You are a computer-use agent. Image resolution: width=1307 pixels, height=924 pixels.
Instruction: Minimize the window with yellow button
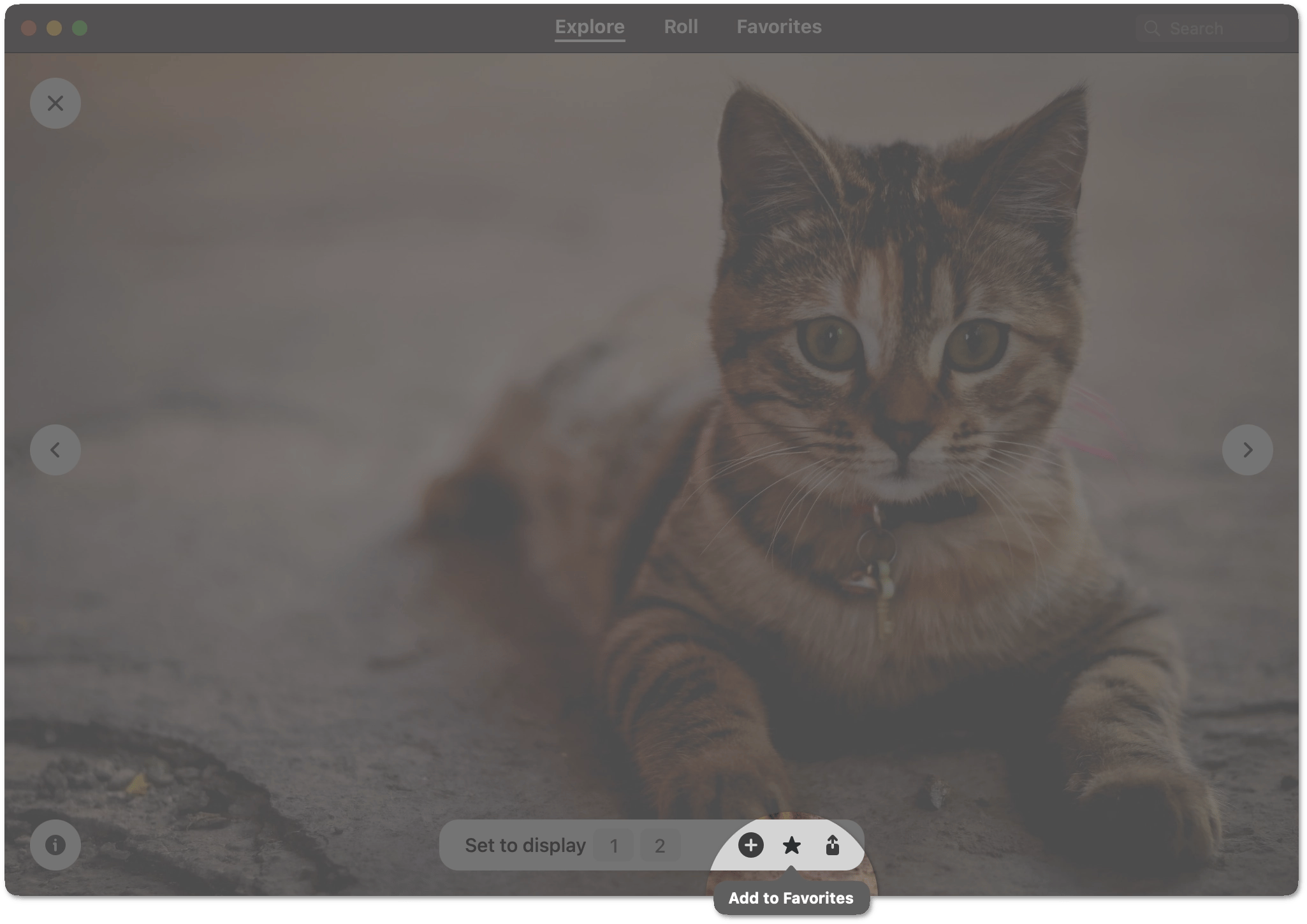point(54,28)
